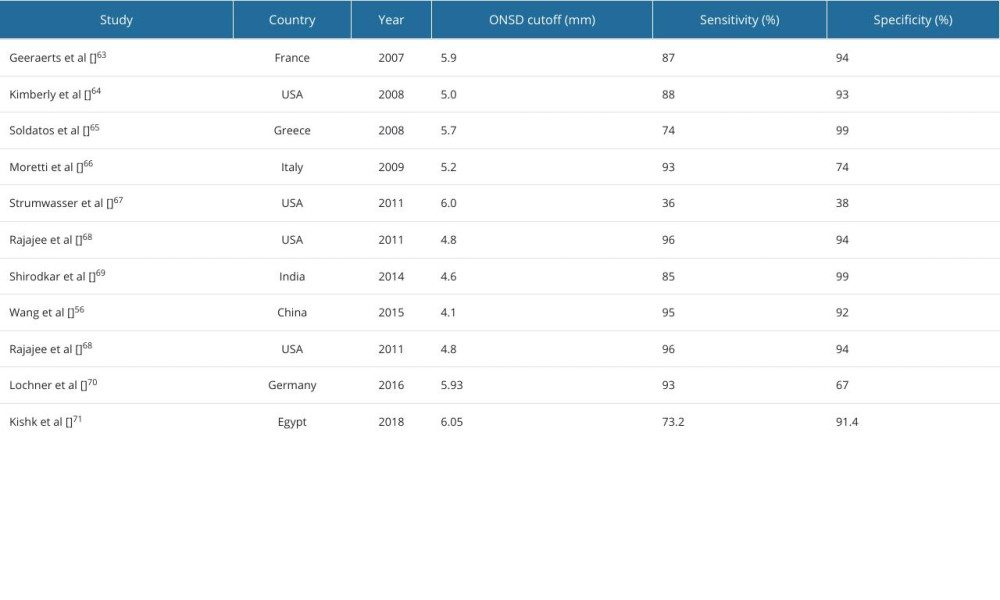1000x600 pixels.
Task: Click the Year column header
Action: 391,20
